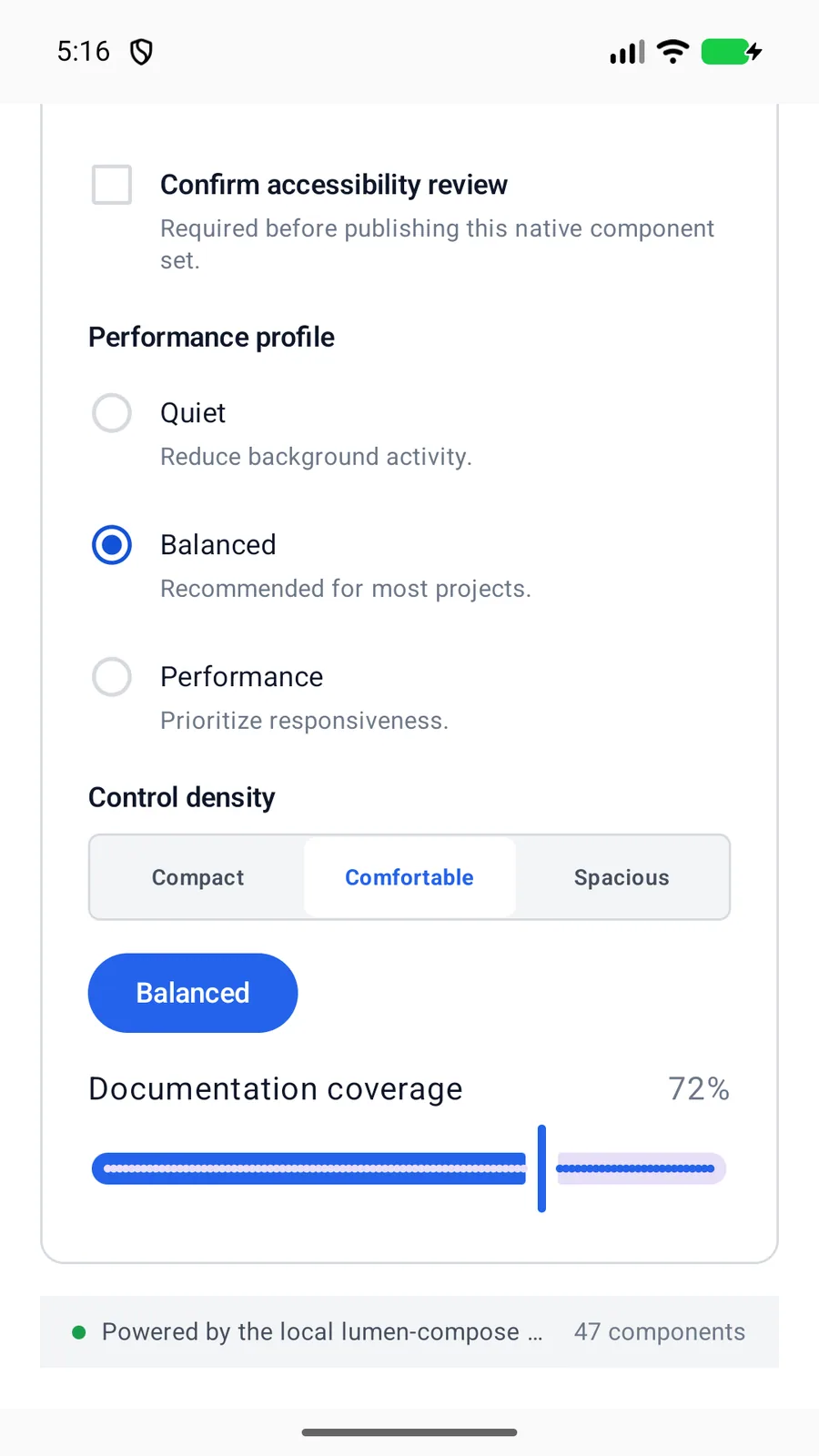
Task: Tap the cellular signal icon
Action: tap(627, 52)
